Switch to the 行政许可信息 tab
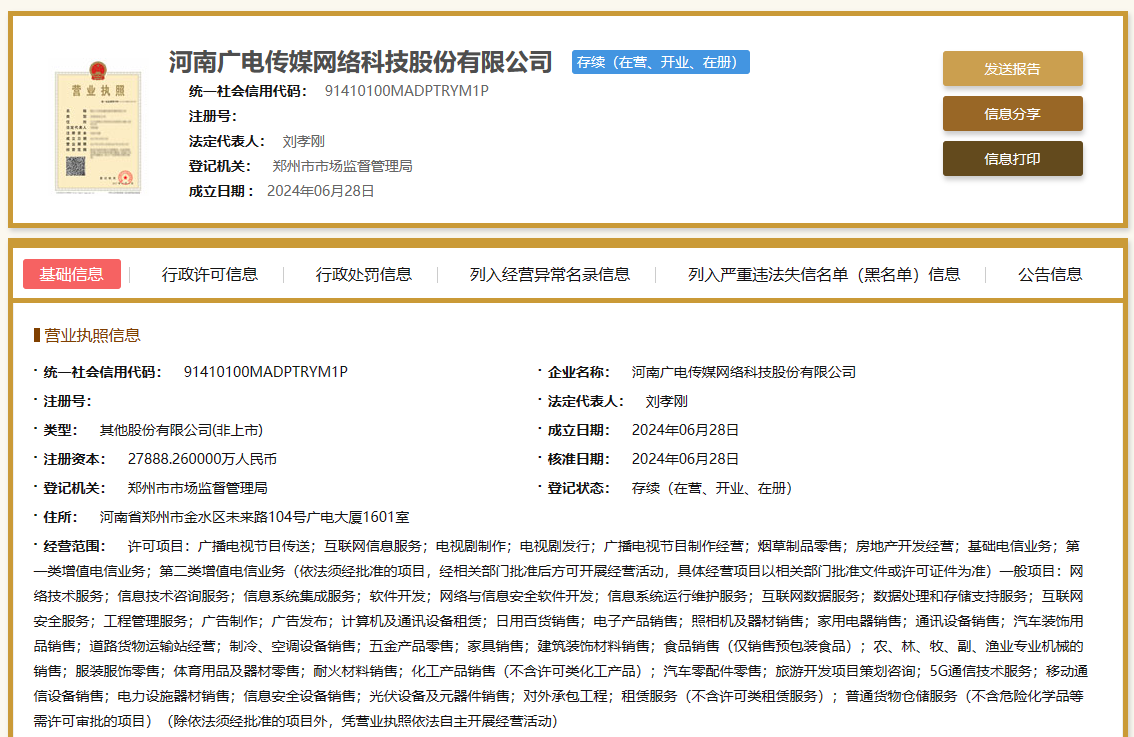 coord(210,274)
